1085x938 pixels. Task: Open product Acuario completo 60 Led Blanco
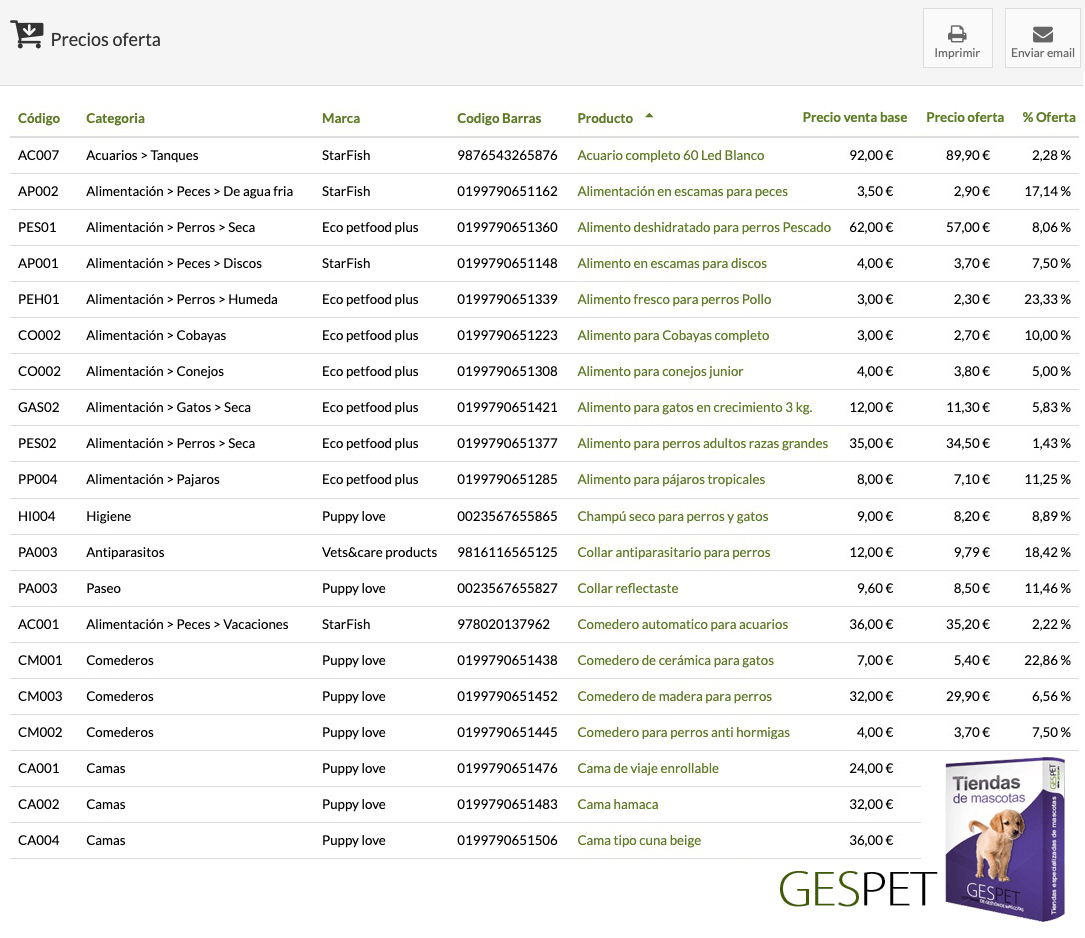tap(670, 155)
